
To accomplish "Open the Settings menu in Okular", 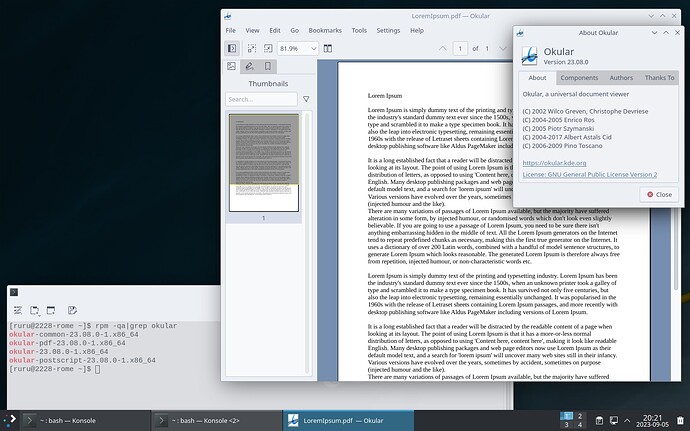I will tap(388, 30).
